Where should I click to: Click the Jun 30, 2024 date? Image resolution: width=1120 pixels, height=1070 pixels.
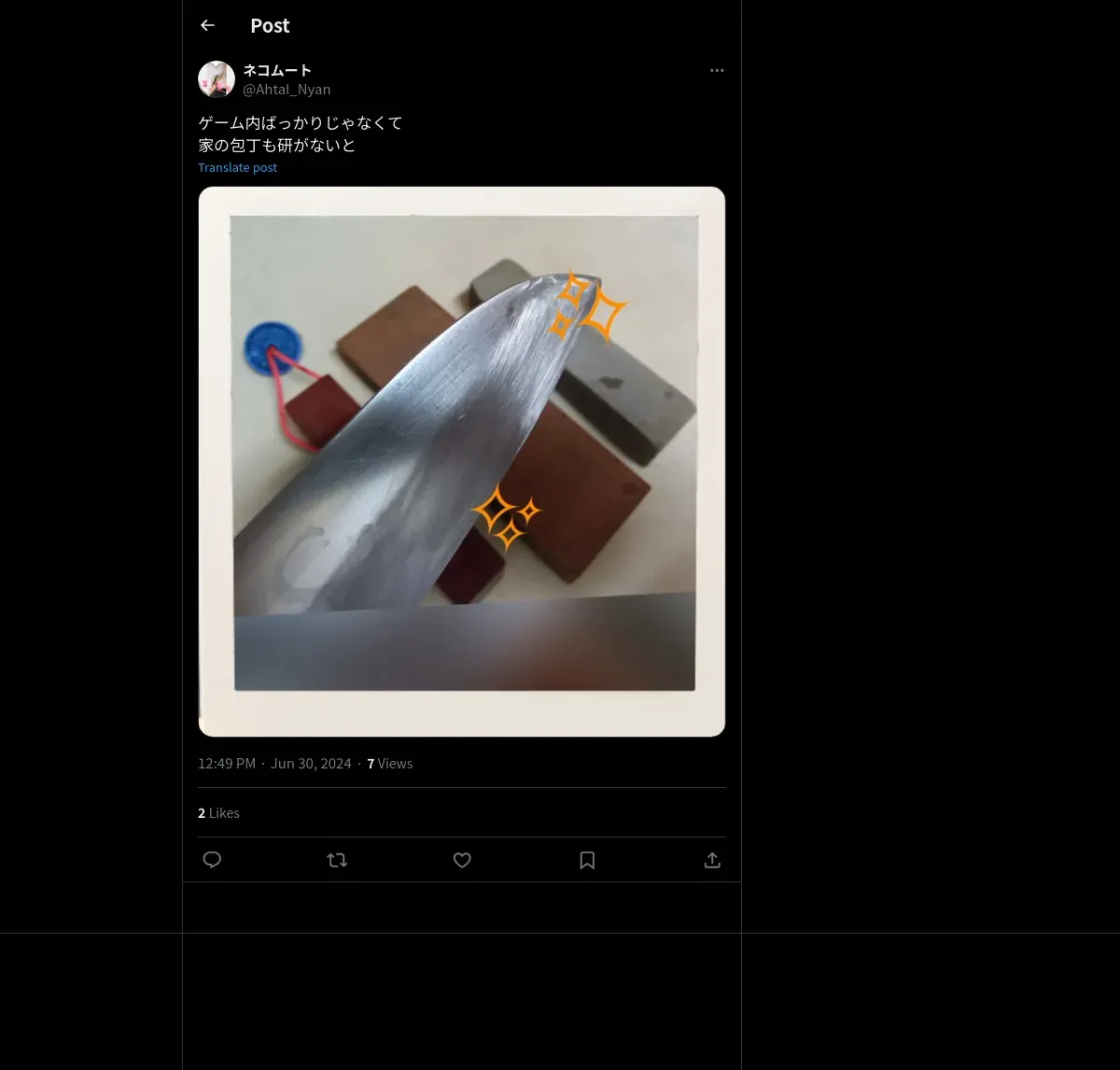point(311,763)
